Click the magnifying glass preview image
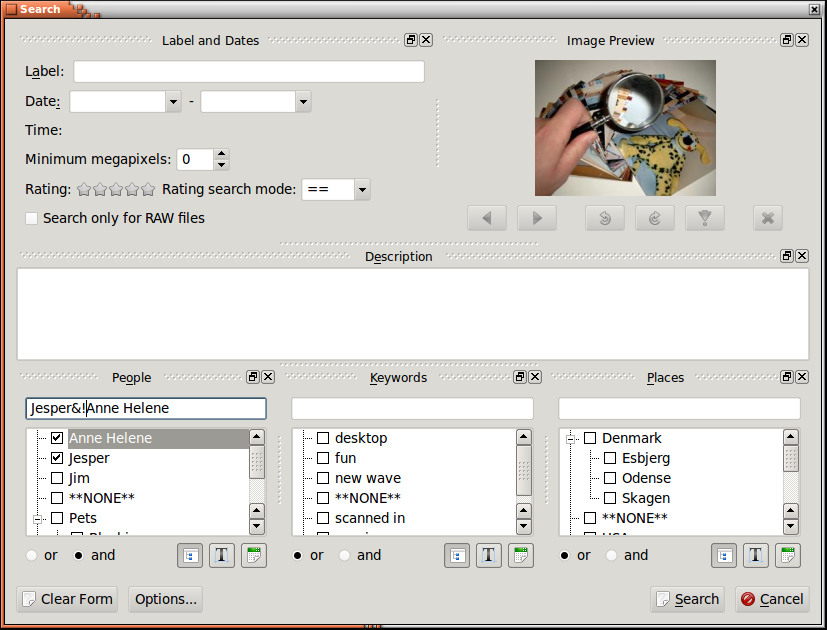 click(x=626, y=128)
